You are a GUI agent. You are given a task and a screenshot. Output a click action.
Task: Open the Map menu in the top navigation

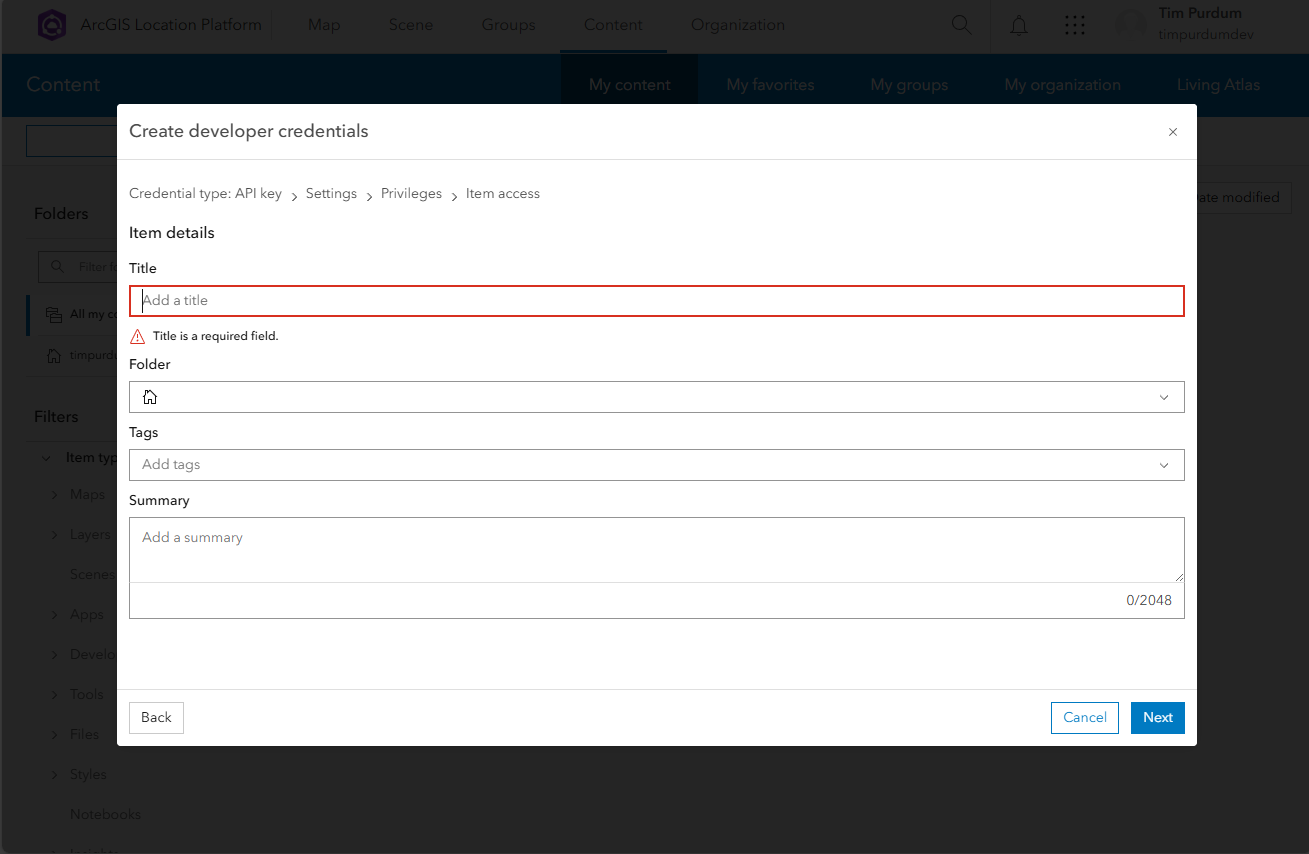click(324, 25)
